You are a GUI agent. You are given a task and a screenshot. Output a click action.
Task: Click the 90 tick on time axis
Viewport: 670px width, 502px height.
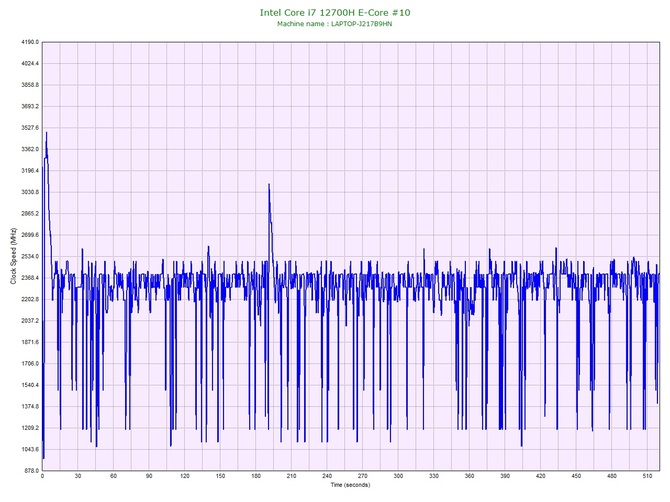click(x=149, y=476)
